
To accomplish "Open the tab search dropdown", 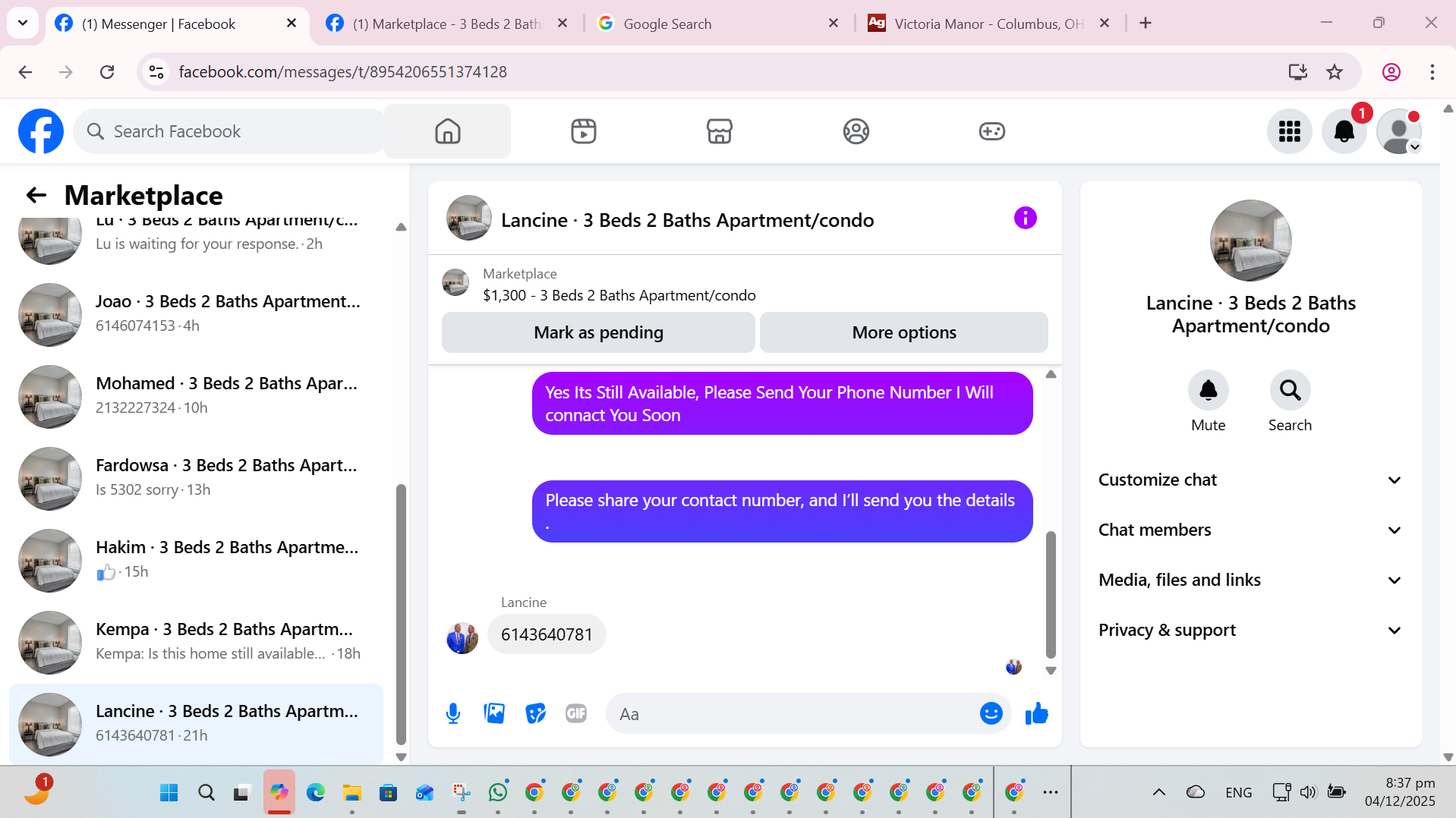I will click(23, 23).
